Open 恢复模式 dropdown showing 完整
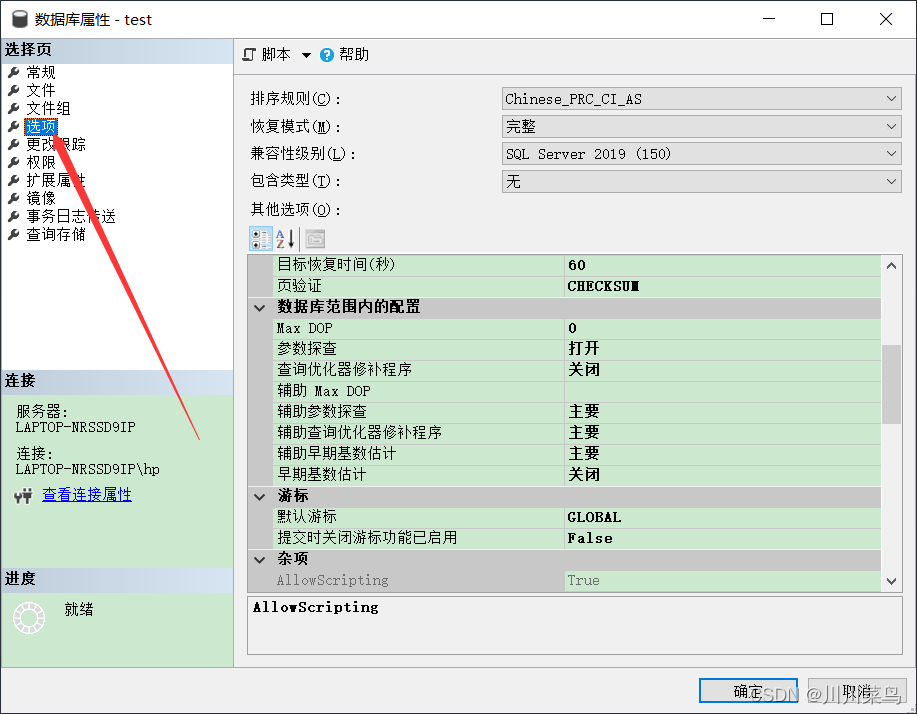917x714 pixels. [x=701, y=126]
